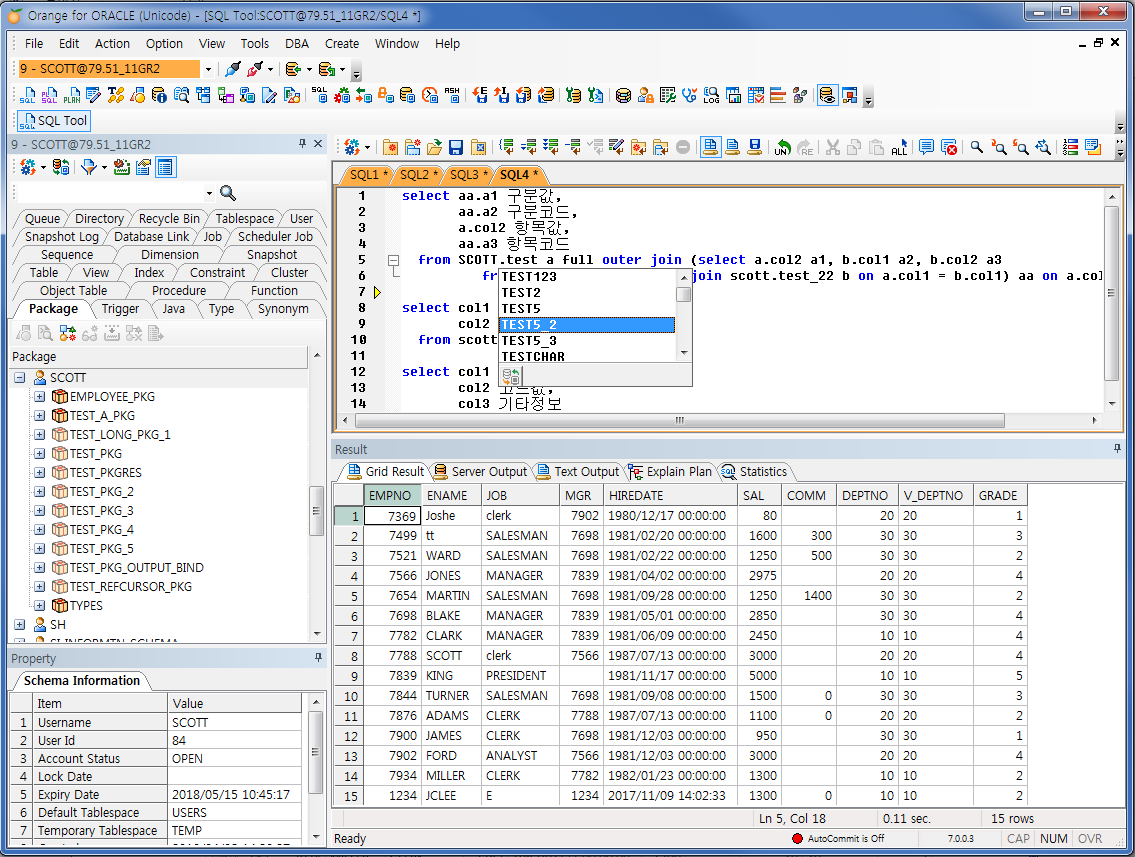
Task: Switch to the Statistics tab
Action: (754, 471)
